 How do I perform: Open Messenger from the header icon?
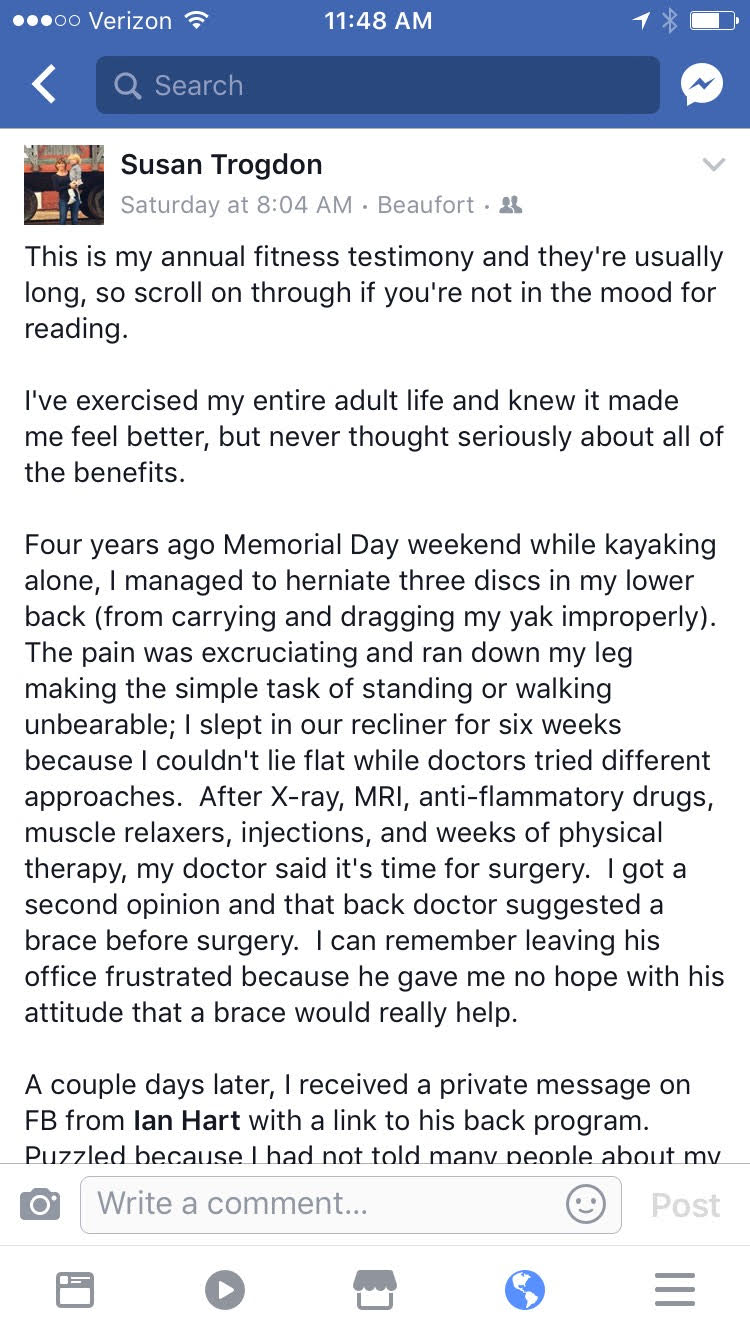click(x=702, y=85)
